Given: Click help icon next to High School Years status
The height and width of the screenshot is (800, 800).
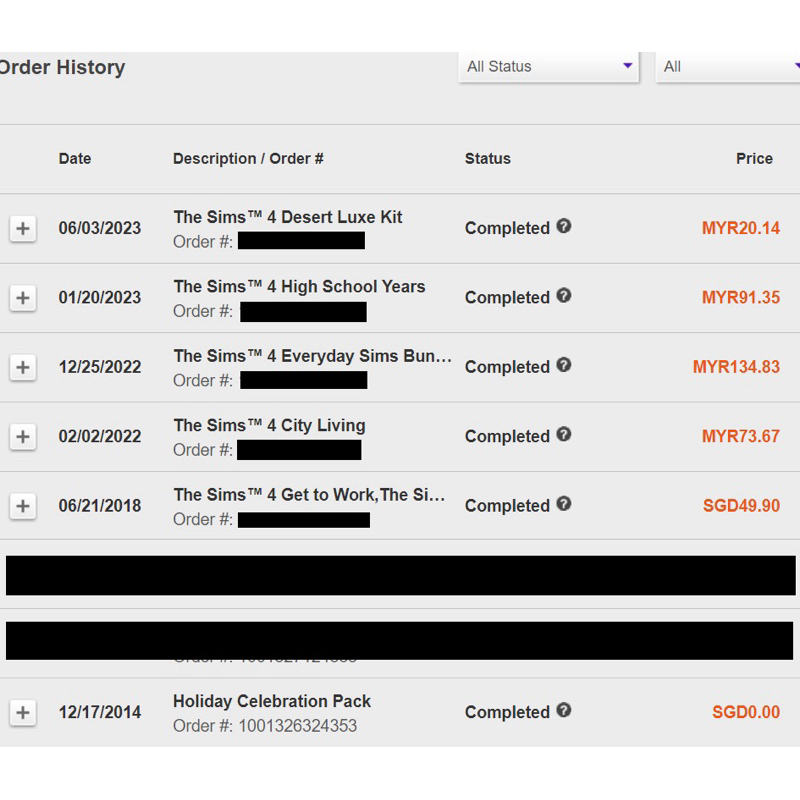Looking at the screenshot, I should coord(564,296).
